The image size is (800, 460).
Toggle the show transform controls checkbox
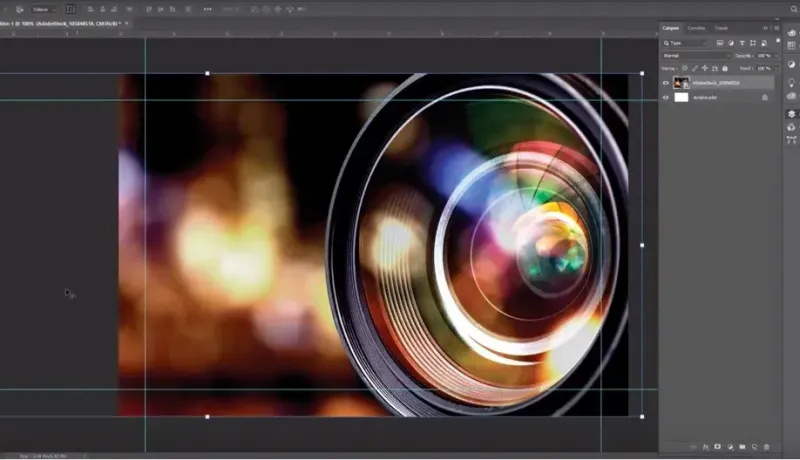click(70, 9)
